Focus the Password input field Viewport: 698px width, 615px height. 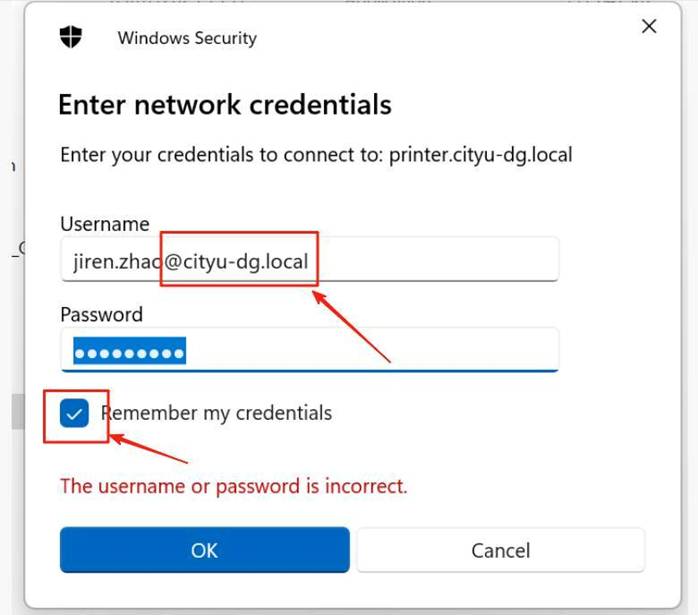[400, 352]
